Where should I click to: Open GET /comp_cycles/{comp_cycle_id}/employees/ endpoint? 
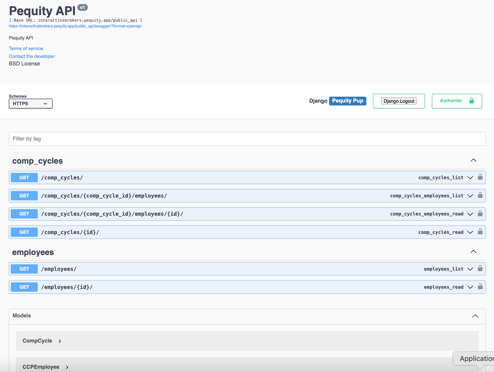(247, 196)
